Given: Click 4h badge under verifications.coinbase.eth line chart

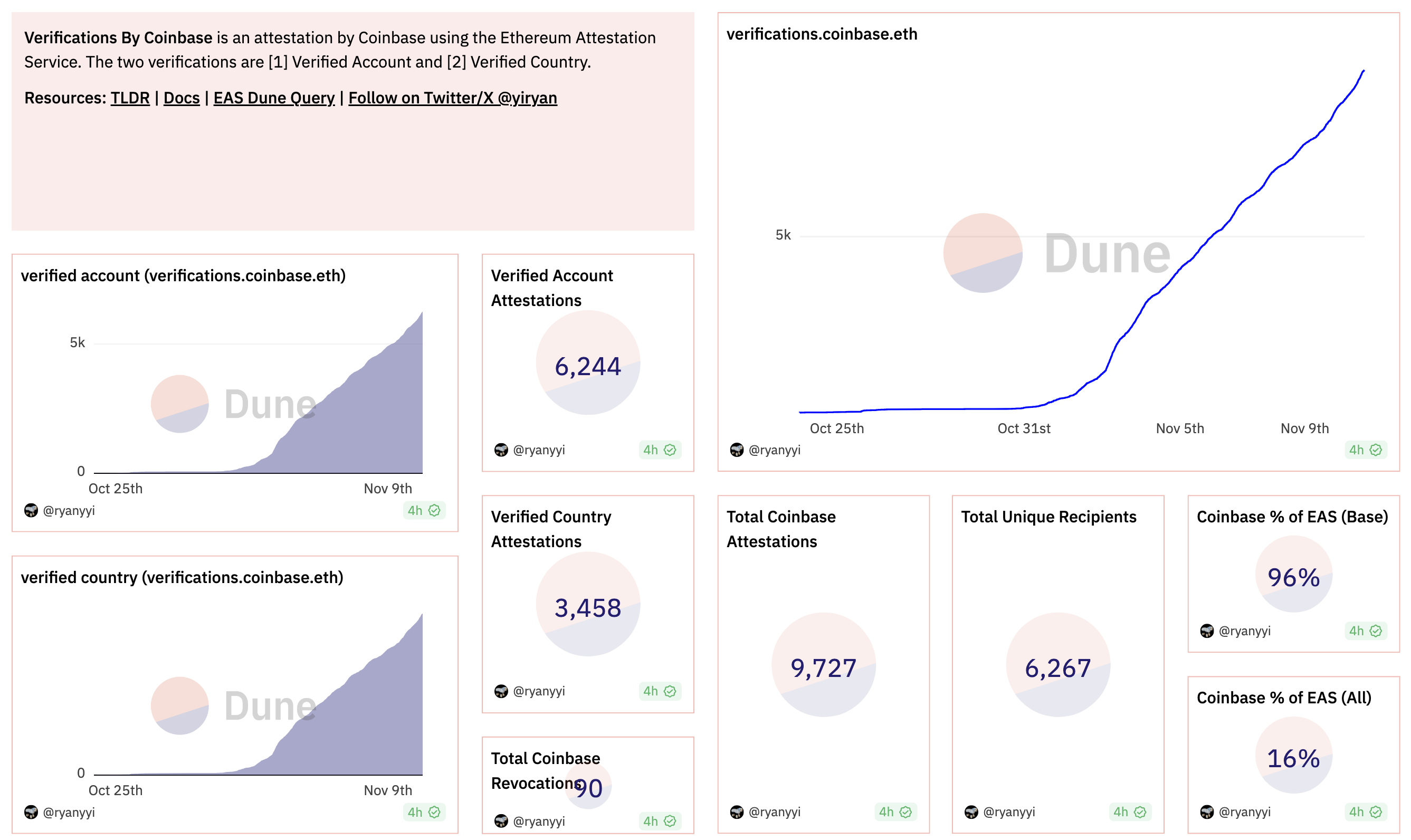Looking at the screenshot, I should point(1365,450).
